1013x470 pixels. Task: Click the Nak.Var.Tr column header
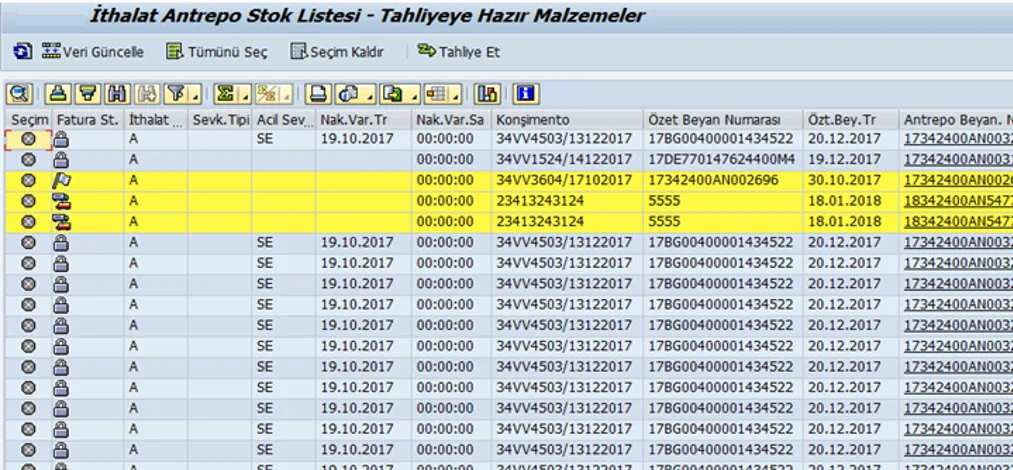363,120
